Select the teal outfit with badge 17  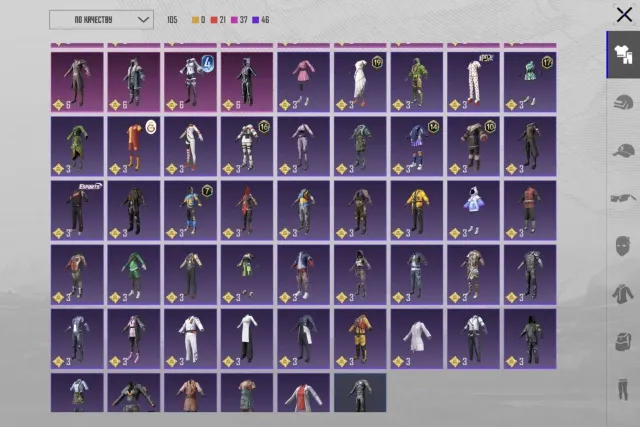pyautogui.click(x=530, y=82)
